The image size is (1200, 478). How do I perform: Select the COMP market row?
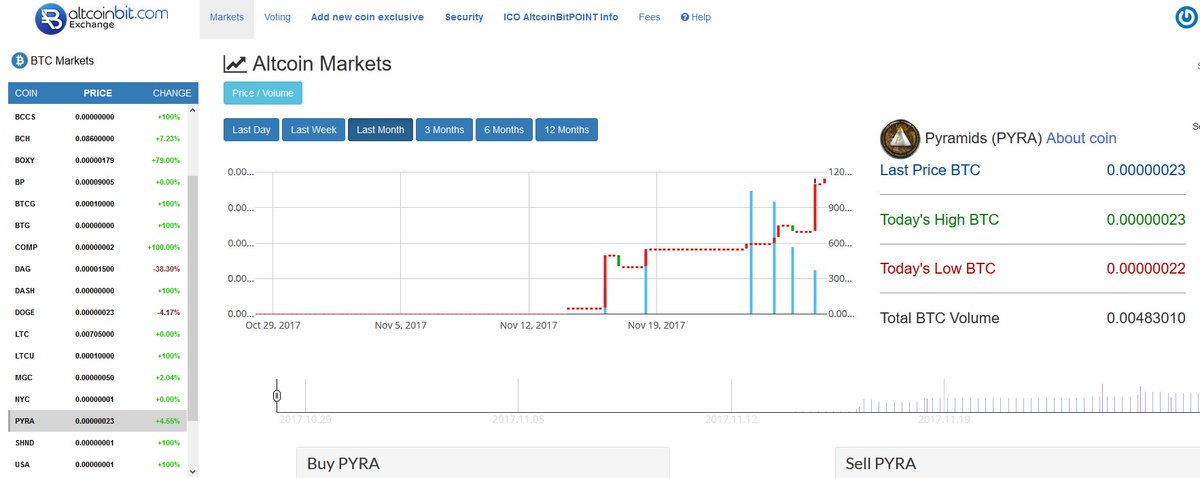click(97, 247)
